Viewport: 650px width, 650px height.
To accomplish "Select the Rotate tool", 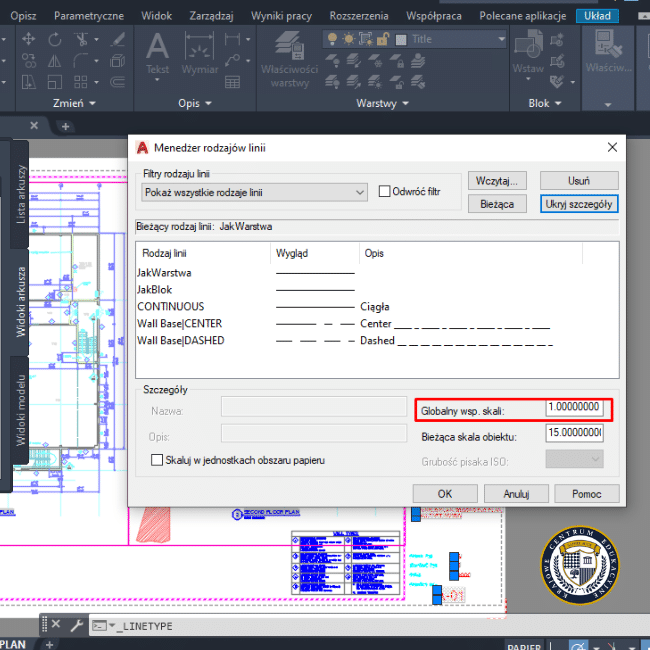I will pos(55,39).
